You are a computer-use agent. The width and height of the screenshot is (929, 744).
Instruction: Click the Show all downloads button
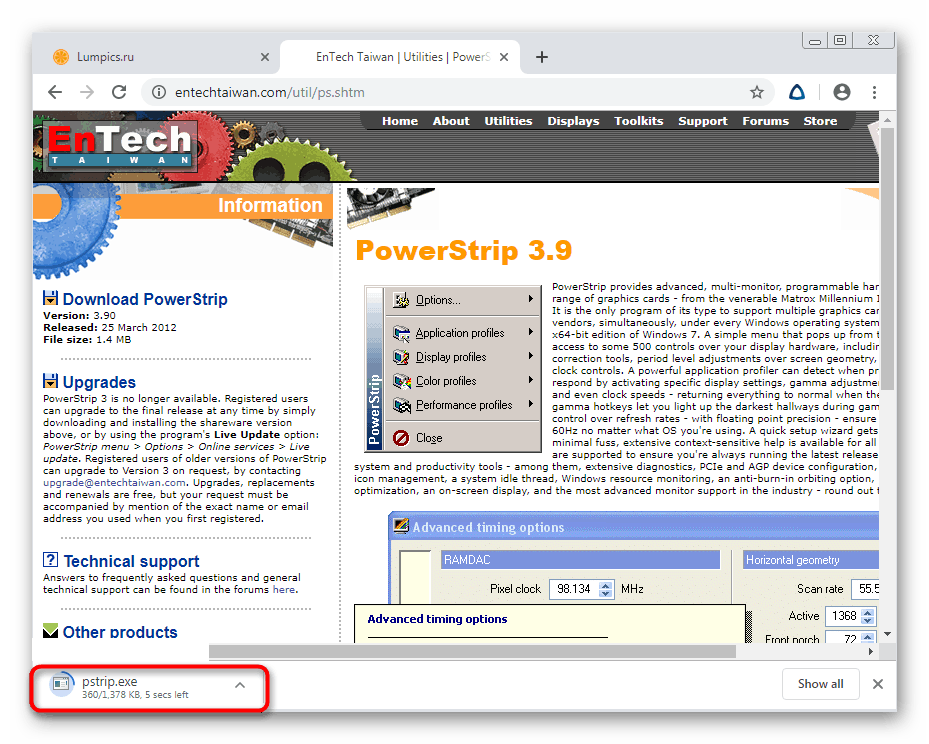coord(821,684)
